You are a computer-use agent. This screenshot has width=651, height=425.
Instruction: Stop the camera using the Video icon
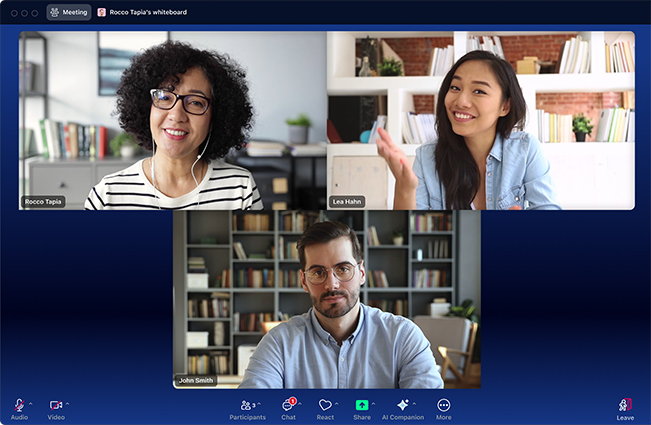click(55, 405)
